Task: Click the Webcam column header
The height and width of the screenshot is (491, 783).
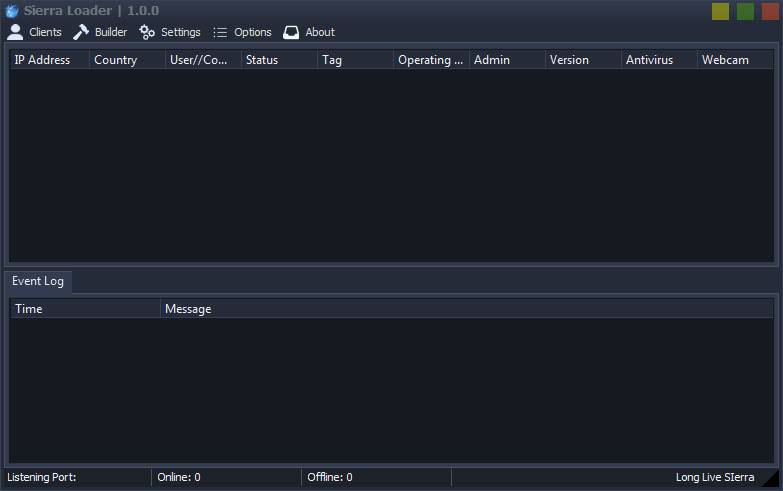Action: tap(735, 60)
